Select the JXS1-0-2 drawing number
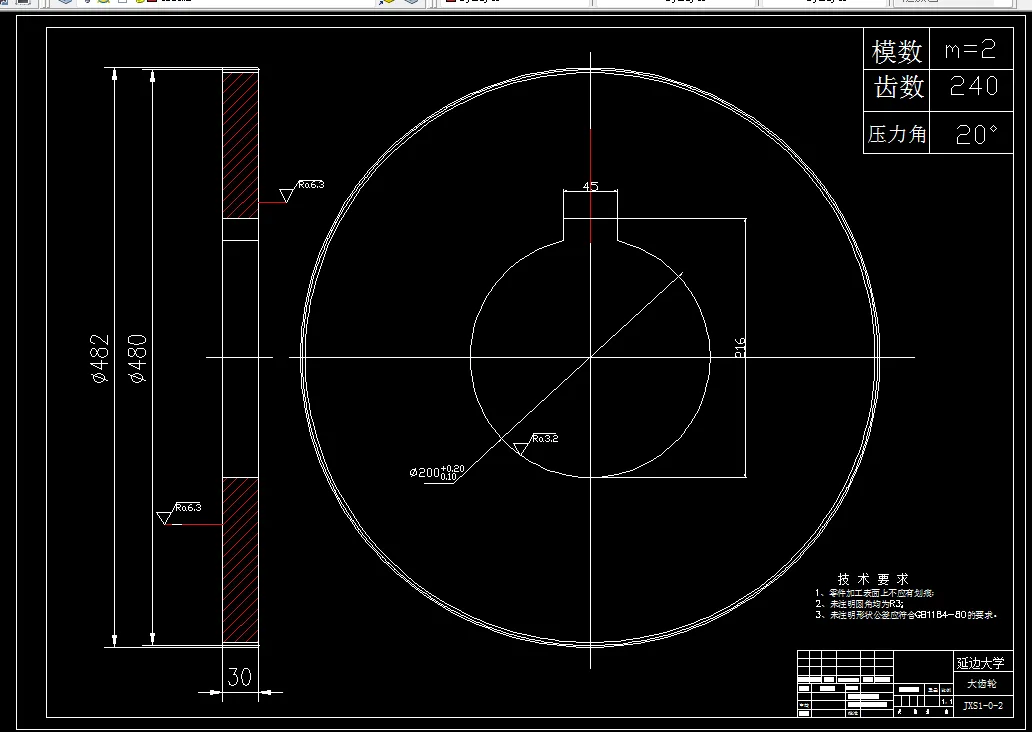Viewport: 1032px width, 732px height. [x=983, y=706]
